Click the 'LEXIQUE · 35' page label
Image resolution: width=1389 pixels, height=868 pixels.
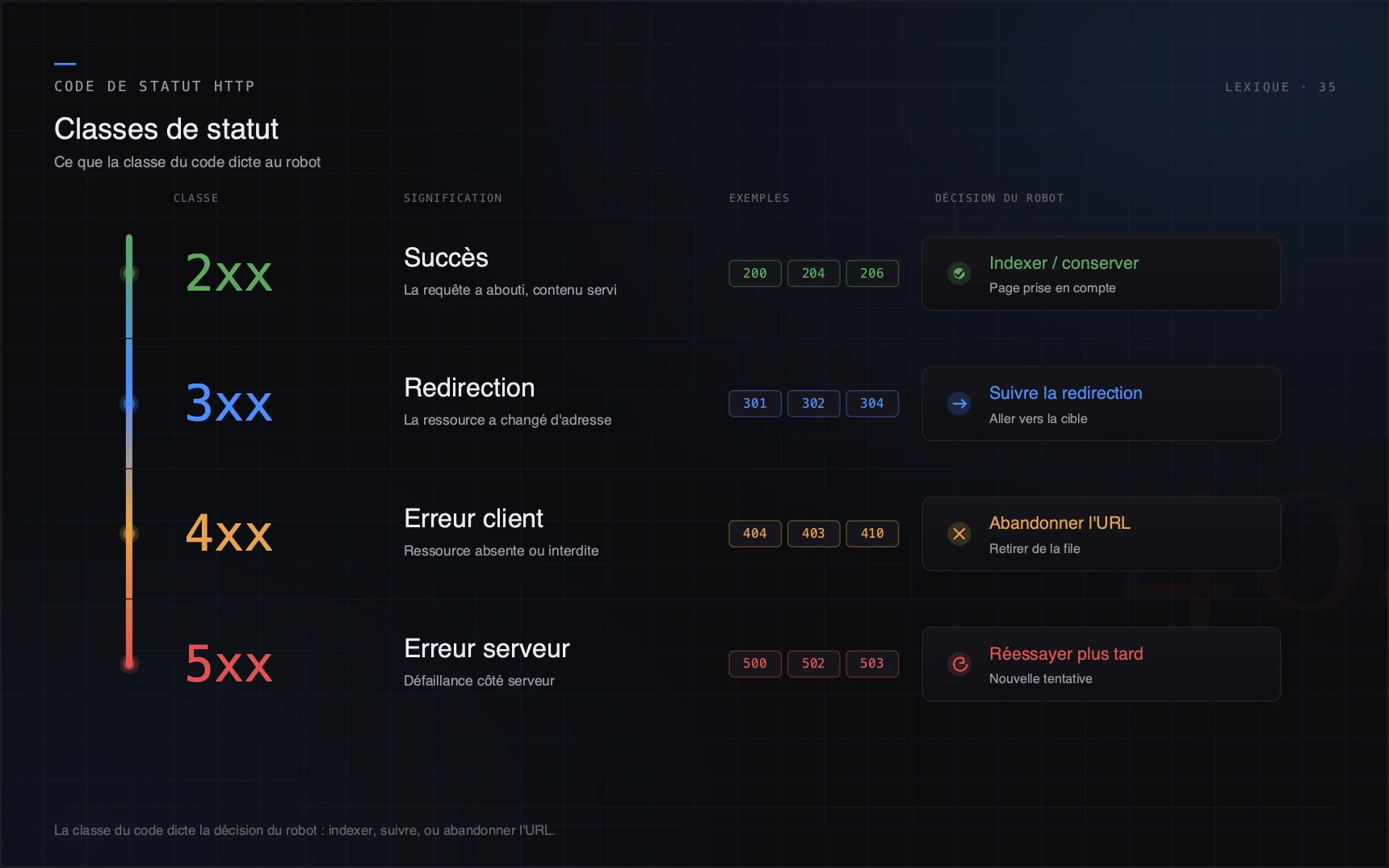(x=1281, y=87)
